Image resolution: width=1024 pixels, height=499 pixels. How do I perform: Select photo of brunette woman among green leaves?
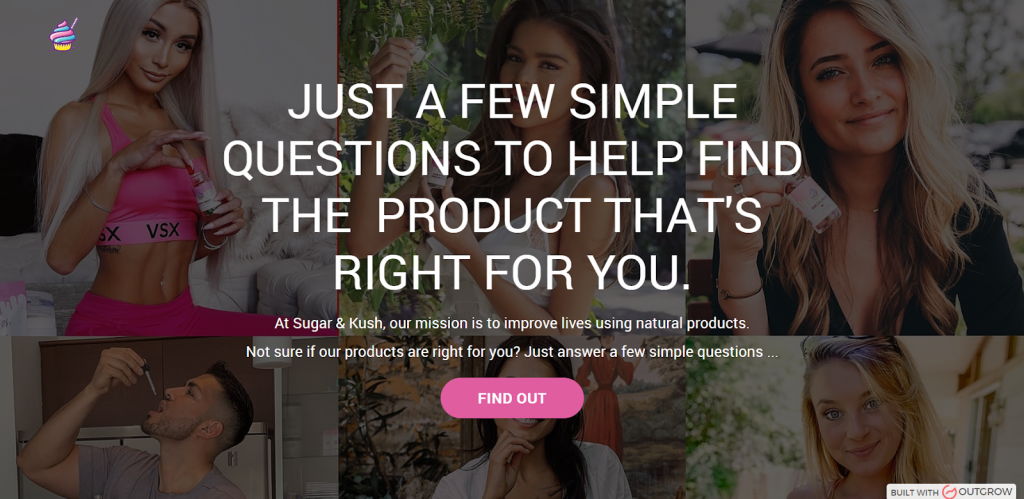pyautogui.click(x=512, y=168)
